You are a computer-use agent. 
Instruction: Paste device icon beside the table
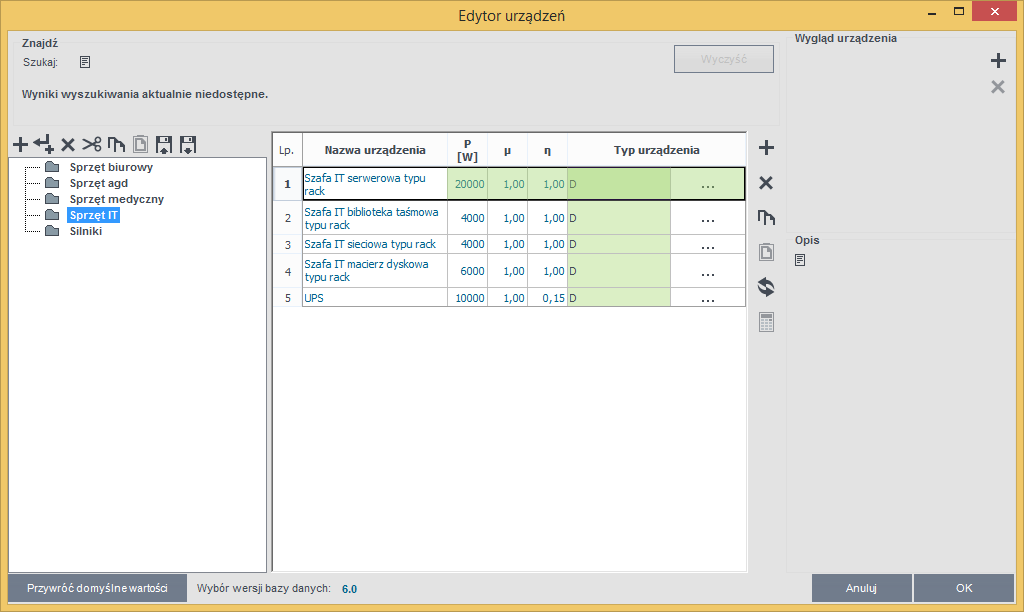click(x=766, y=252)
